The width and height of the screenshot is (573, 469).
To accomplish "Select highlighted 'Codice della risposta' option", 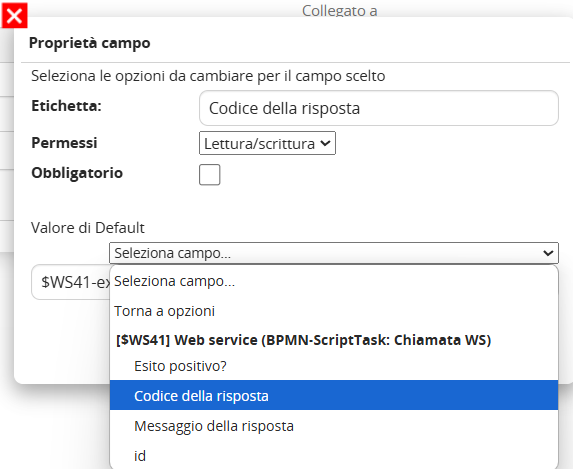I will (334, 396).
